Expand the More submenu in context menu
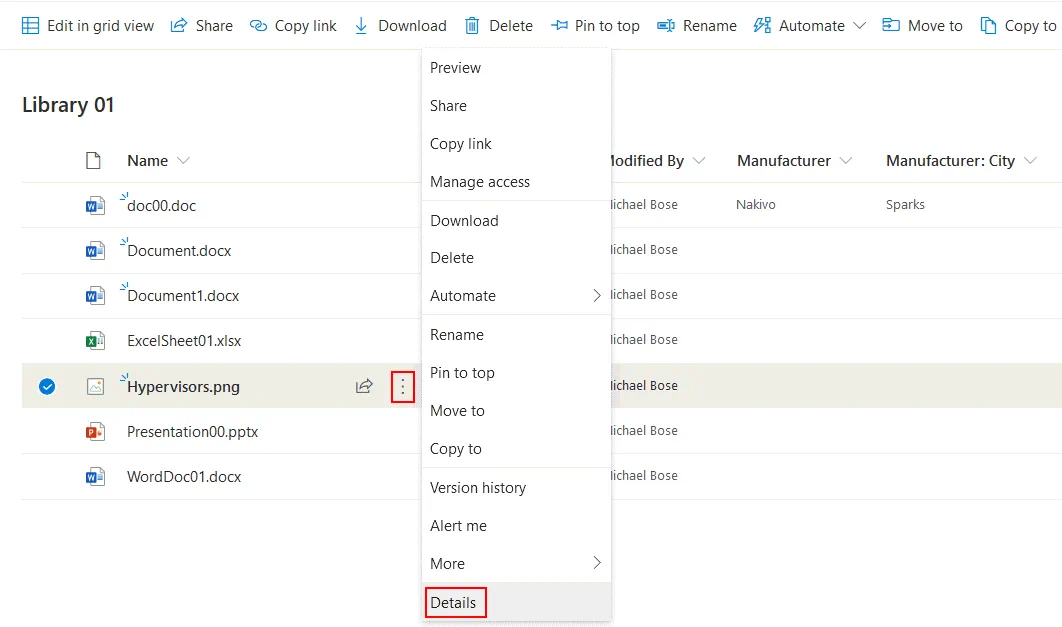The height and width of the screenshot is (627, 1062). pos(596,563)
